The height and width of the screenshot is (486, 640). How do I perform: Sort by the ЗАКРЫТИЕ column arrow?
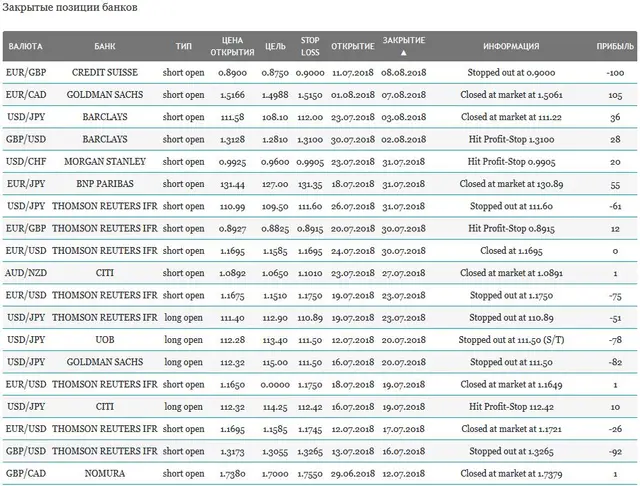pyautogui.click(x=403, y=53)
